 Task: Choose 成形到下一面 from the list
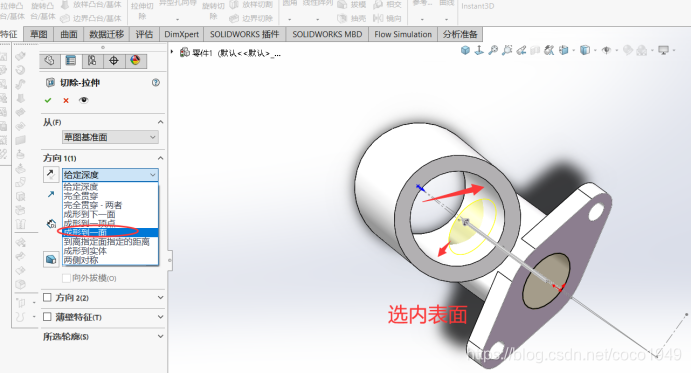tap(110, 214)
